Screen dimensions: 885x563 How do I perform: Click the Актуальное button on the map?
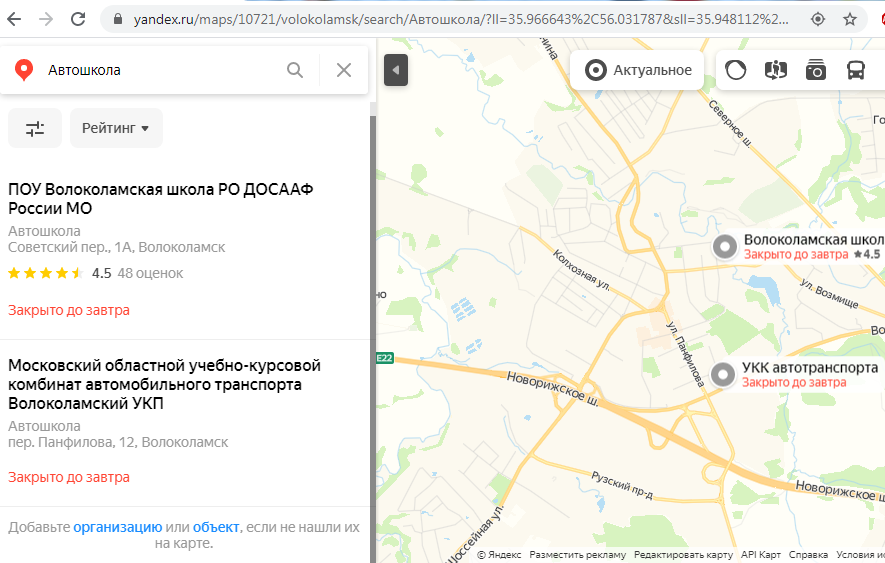[x=637, y=70]
